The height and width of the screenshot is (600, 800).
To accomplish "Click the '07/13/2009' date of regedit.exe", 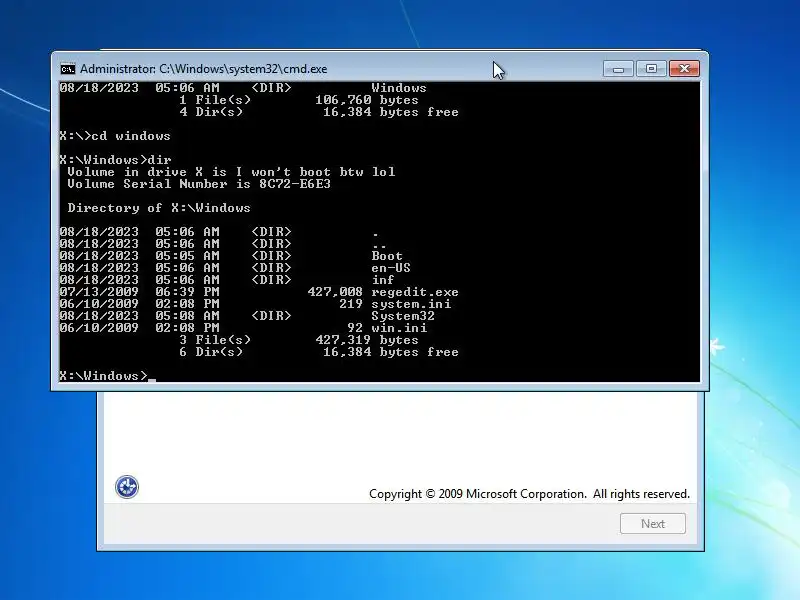I will coord(99,292).
